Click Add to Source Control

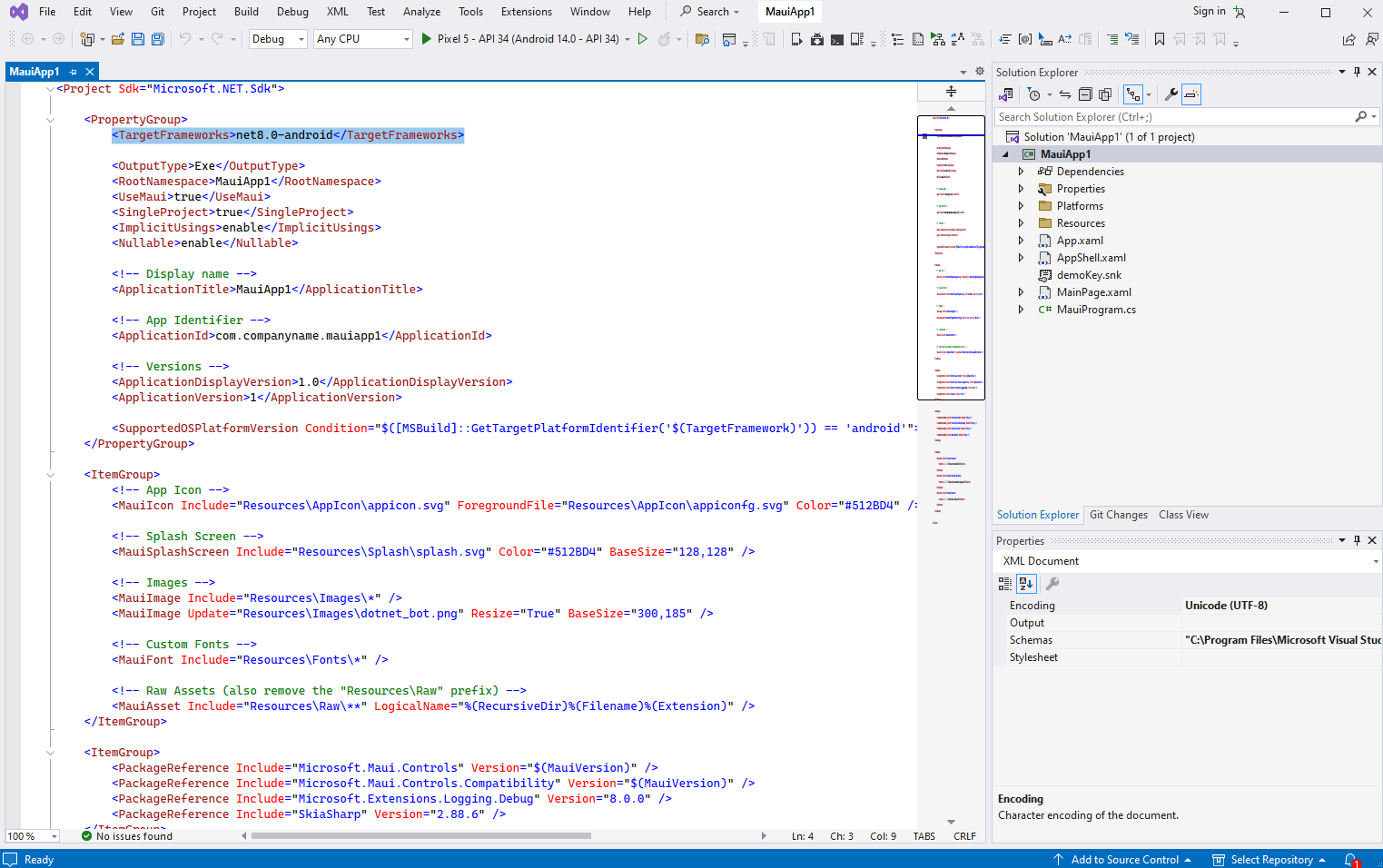[x=1124, y=860]
